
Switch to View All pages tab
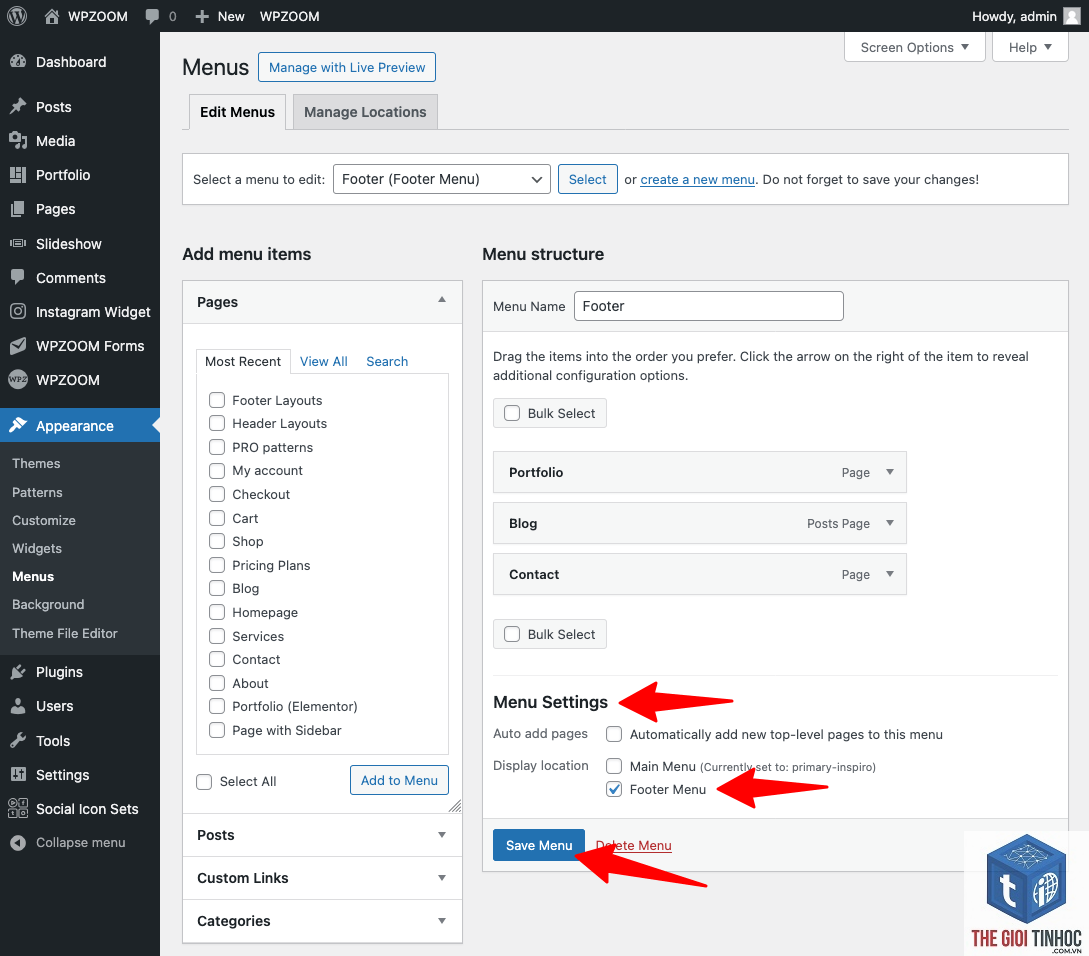point(324,361)
